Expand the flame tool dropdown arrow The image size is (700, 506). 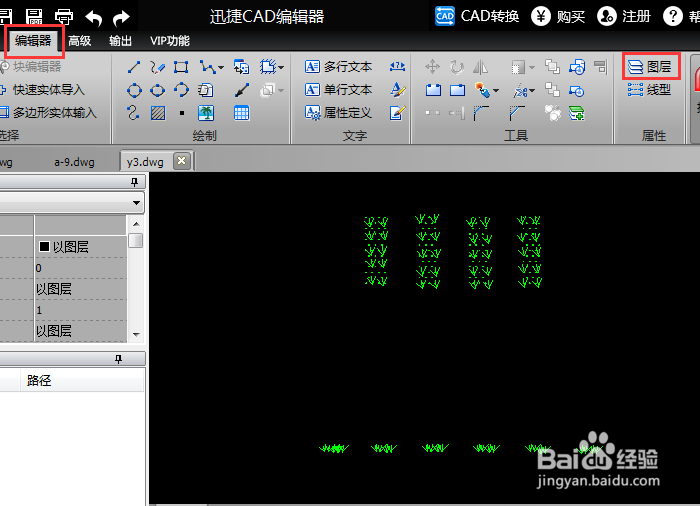click(x=496, y=91)
